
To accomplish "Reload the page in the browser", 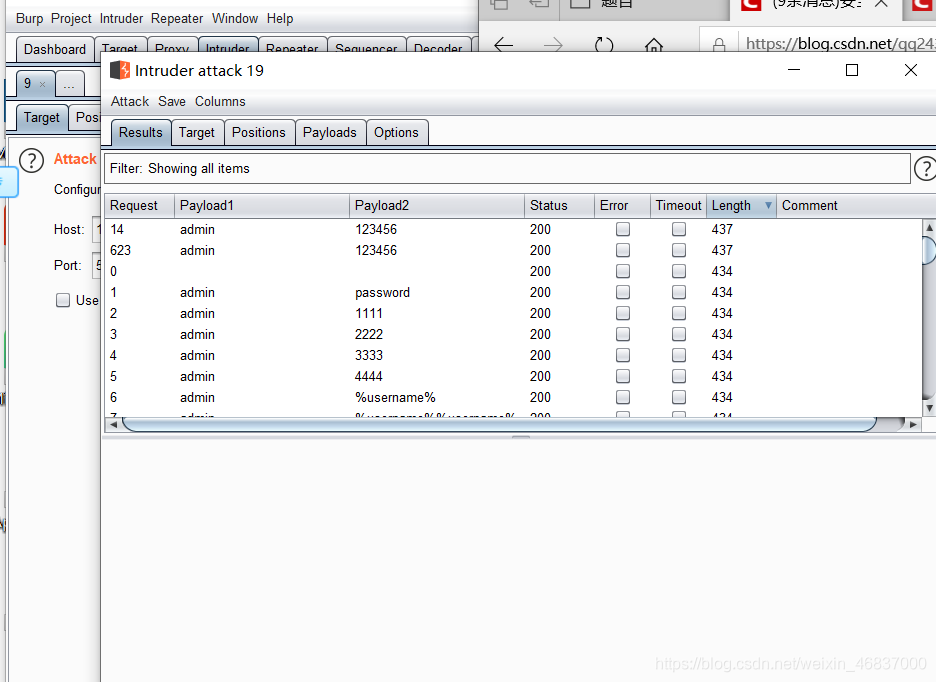I will 604,45.
